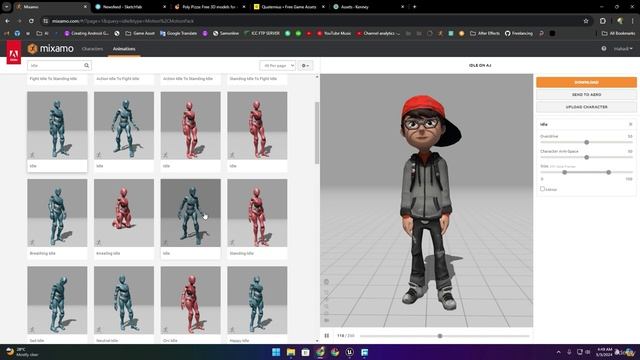Viewport: 640px width, 360px height.
Task: Open browser extensions puzzle icon
Action: pyautogui.click(x=603, y=21)
